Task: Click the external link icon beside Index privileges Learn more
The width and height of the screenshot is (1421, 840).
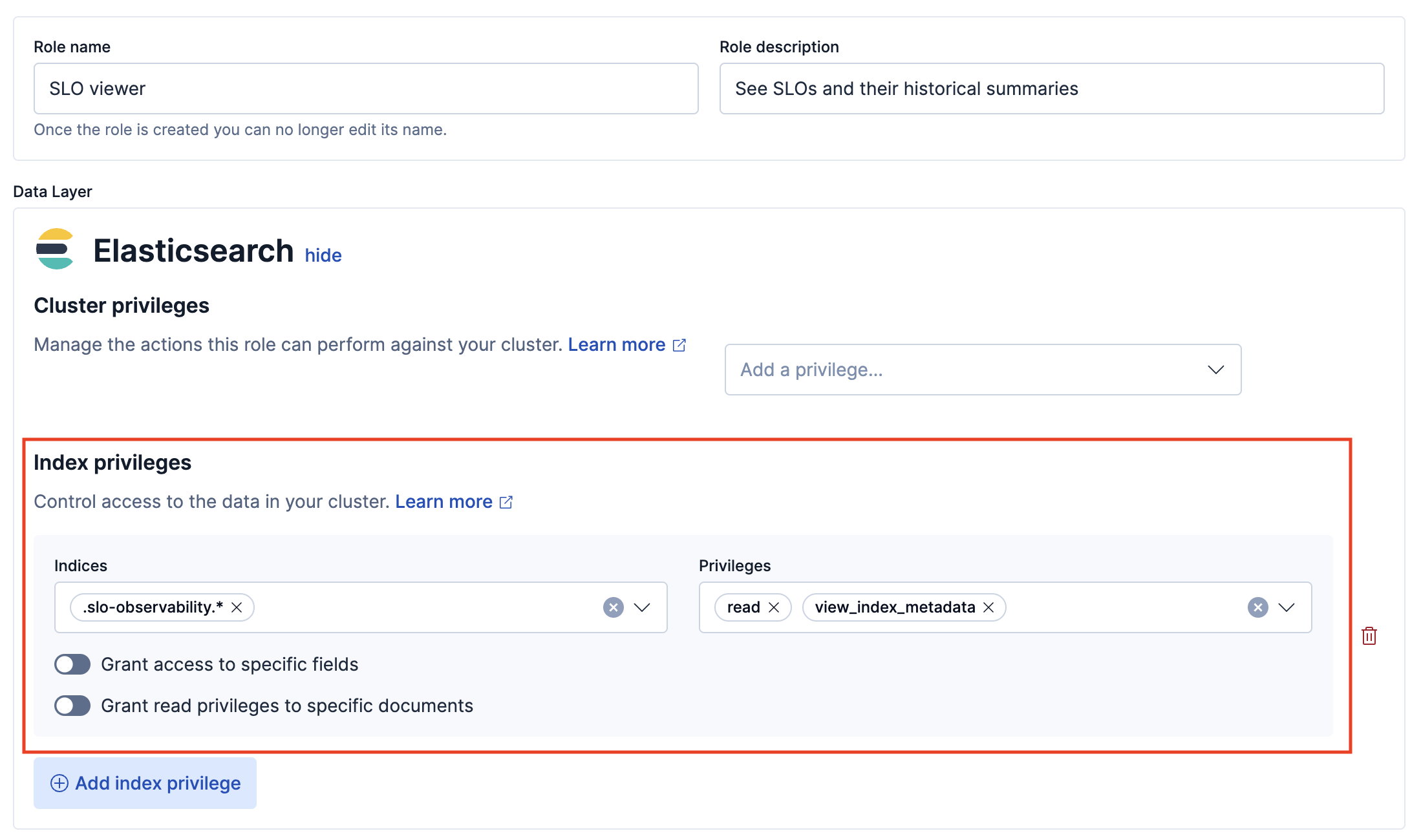Action: coord(506,502)
